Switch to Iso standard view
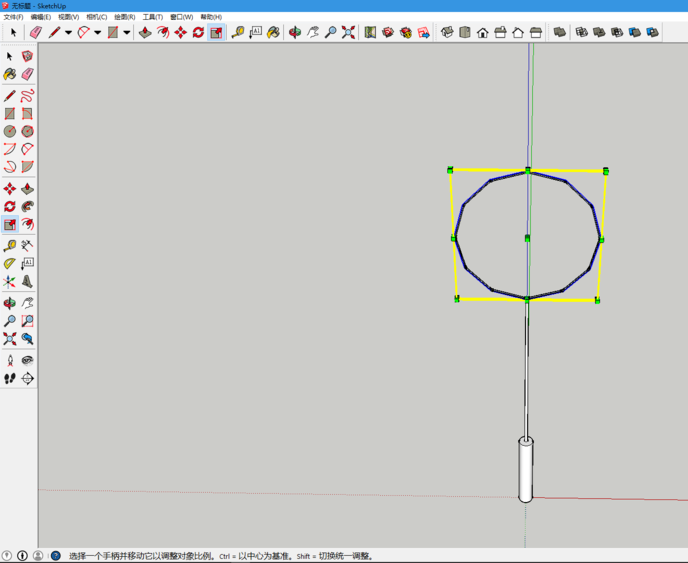 [448, 32]
